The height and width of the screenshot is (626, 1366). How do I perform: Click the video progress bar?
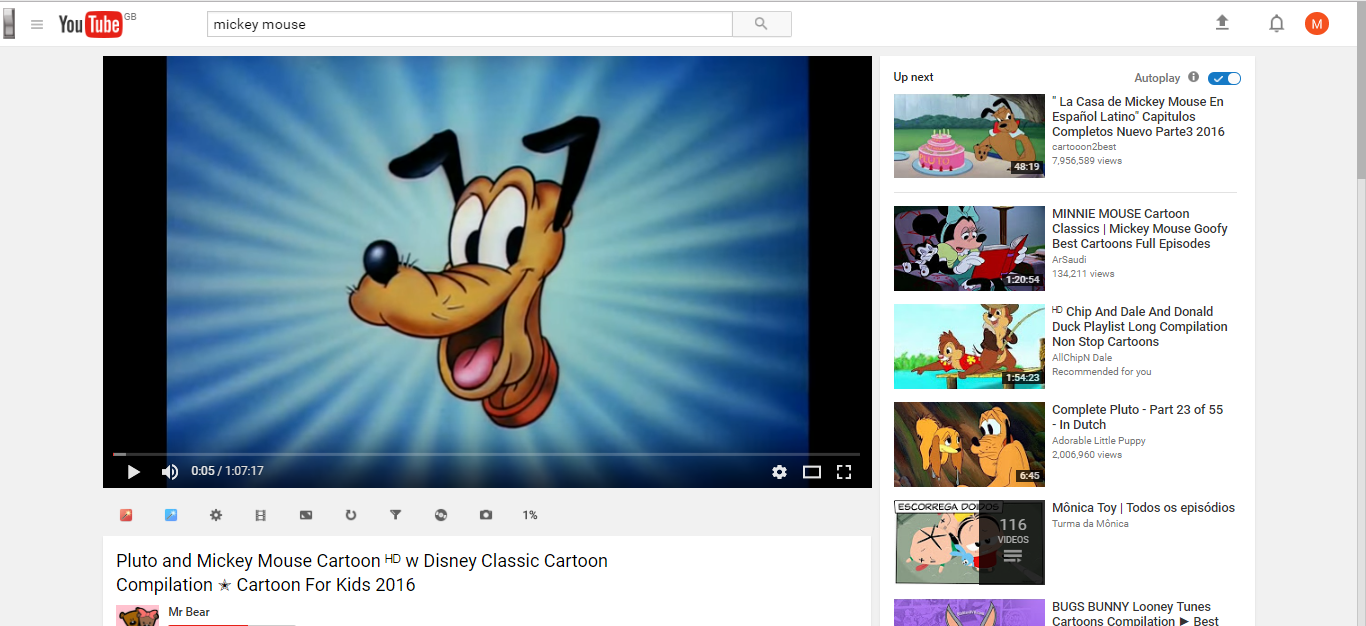pyautogui.click(x=486, y=454)
